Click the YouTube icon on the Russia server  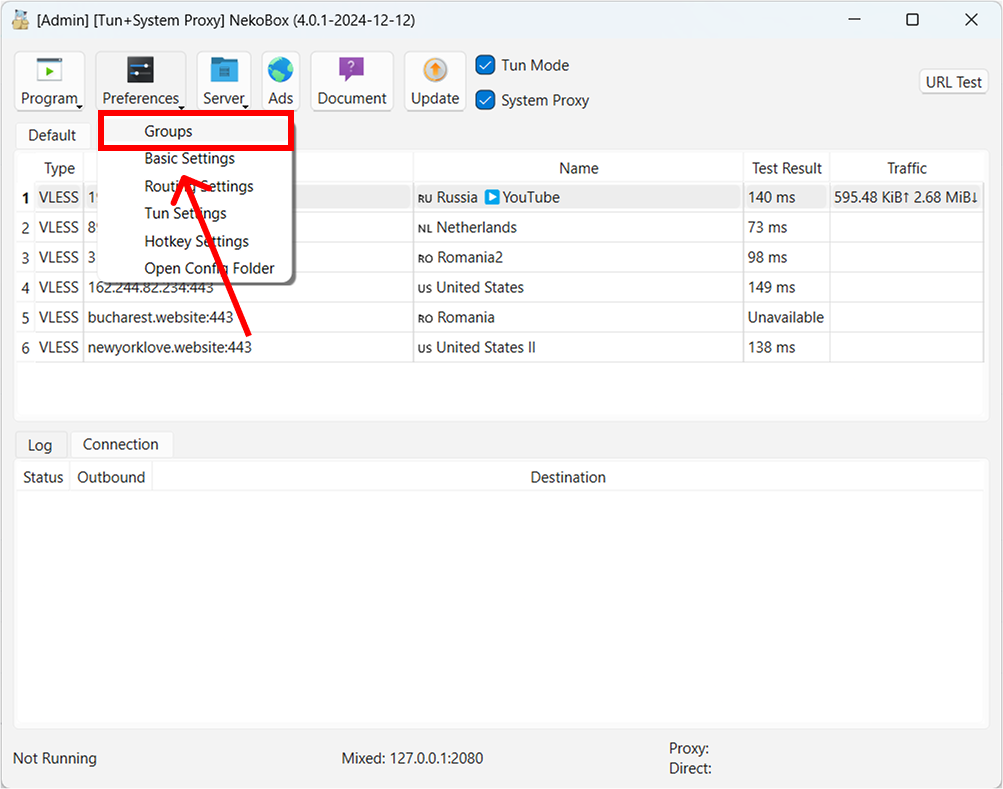pos(493,197)
